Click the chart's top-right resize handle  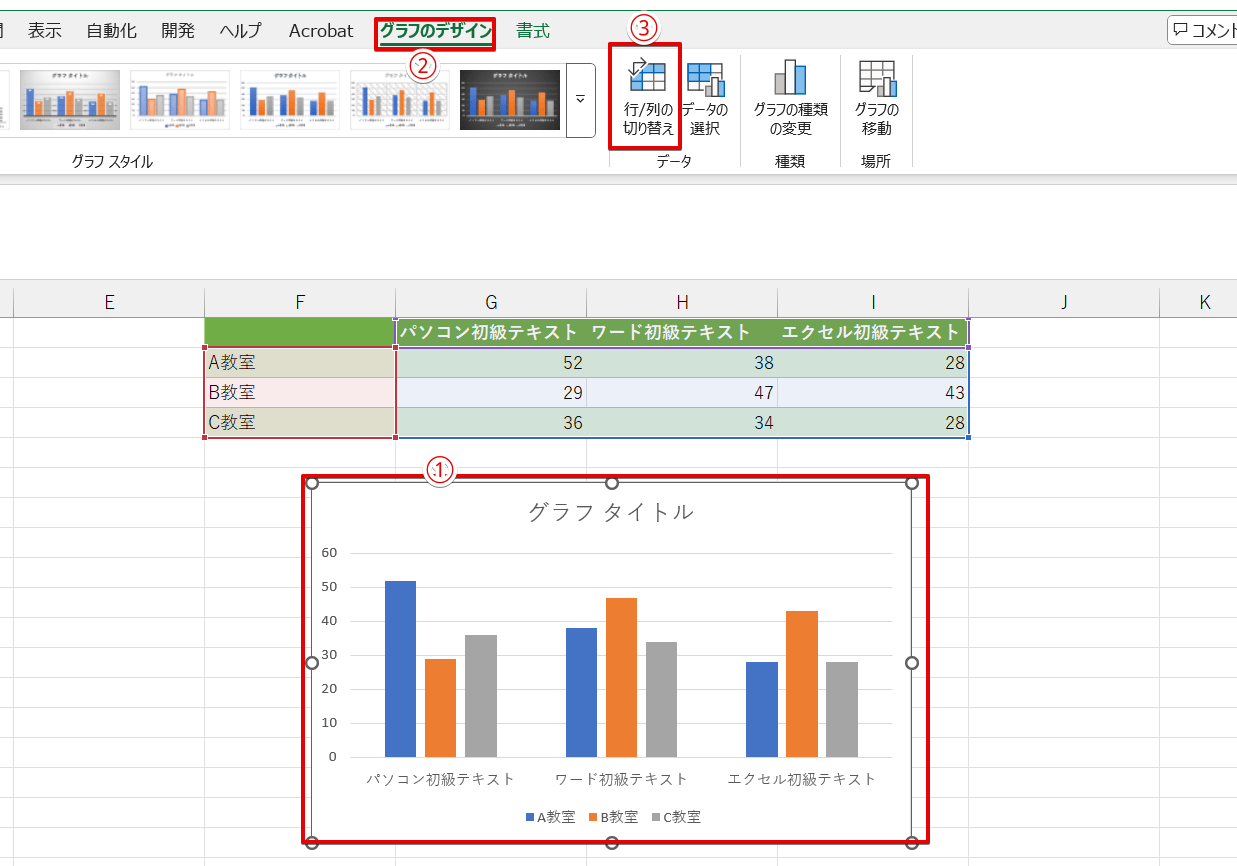(911, 483)
